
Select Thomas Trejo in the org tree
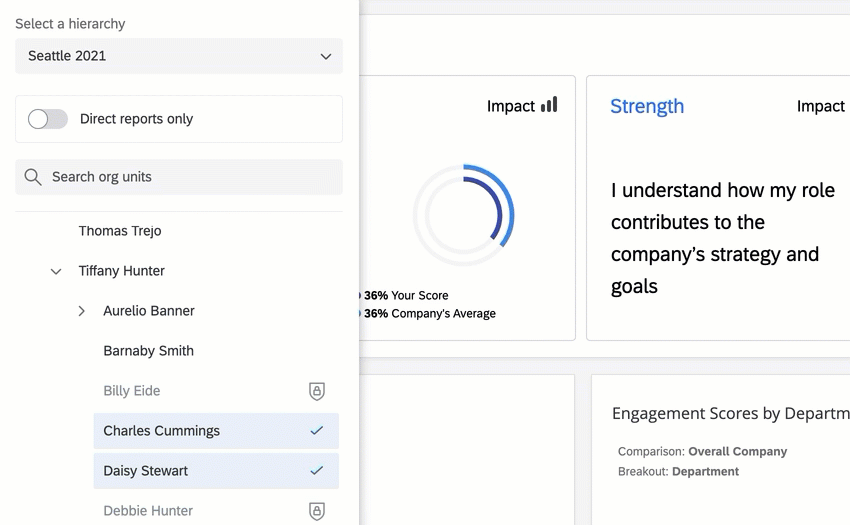pyautogui.click(x=120, y=231)
